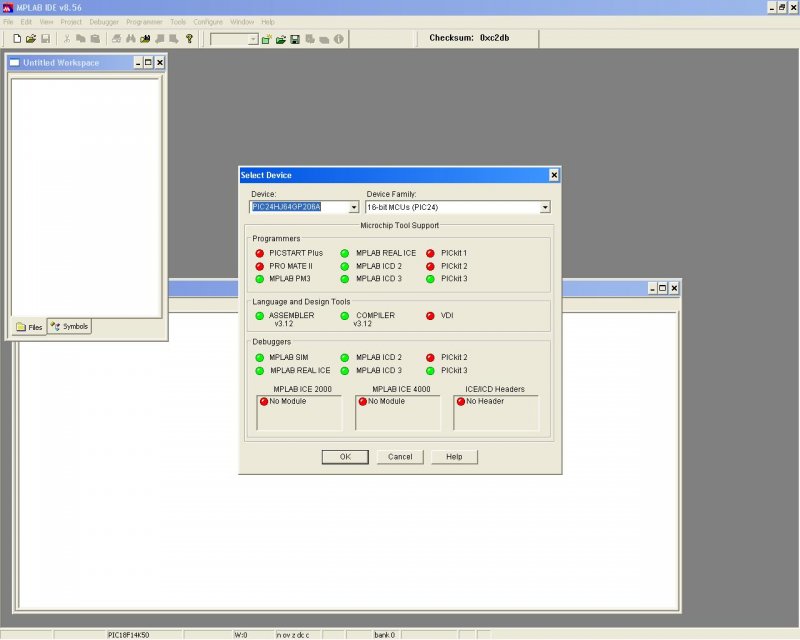The height and width of the screenshot is (640, 800).
Task: Open the build configuration toolbar dropdown
Action: (x=253, y=39)
